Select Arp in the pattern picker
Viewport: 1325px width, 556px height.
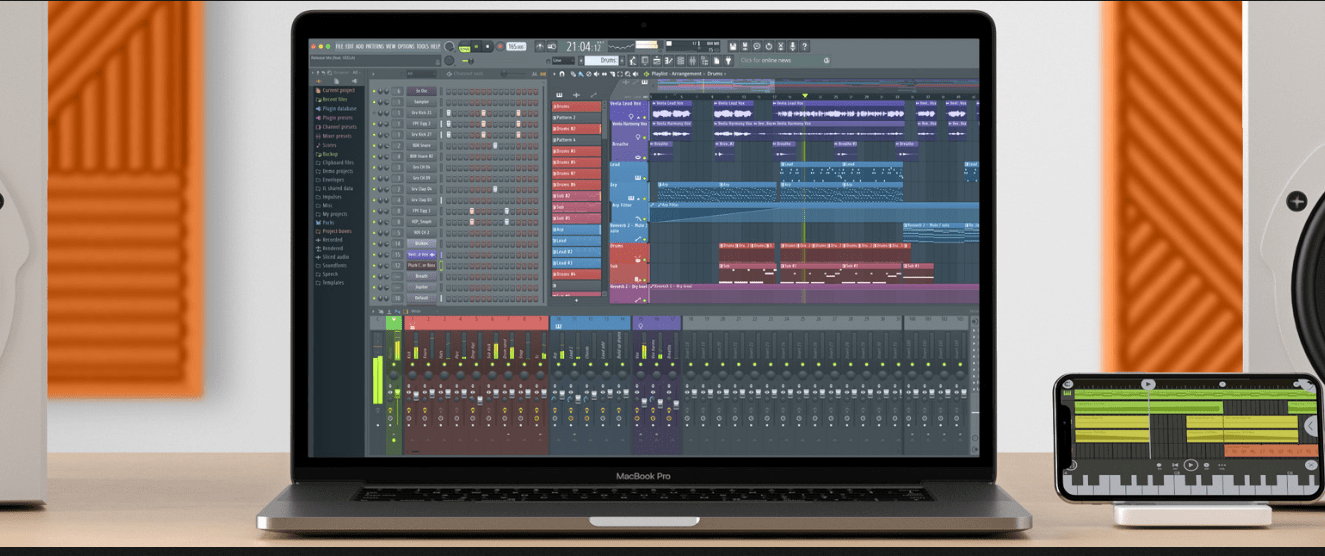(x=576, y=230)
